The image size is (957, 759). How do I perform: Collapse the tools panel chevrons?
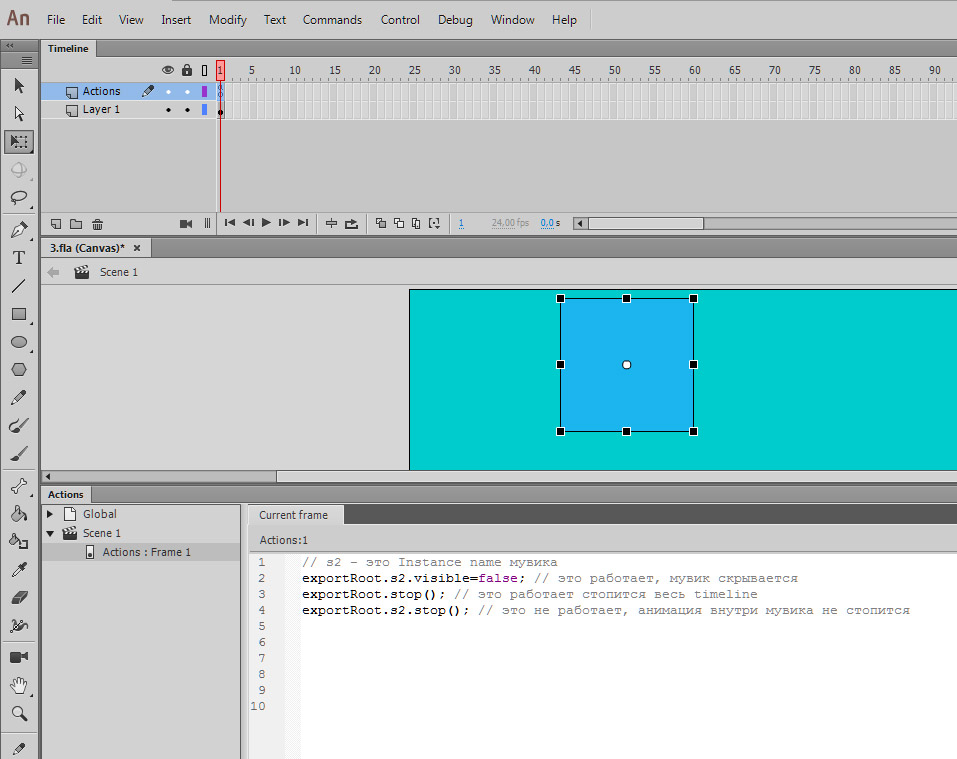10,45
